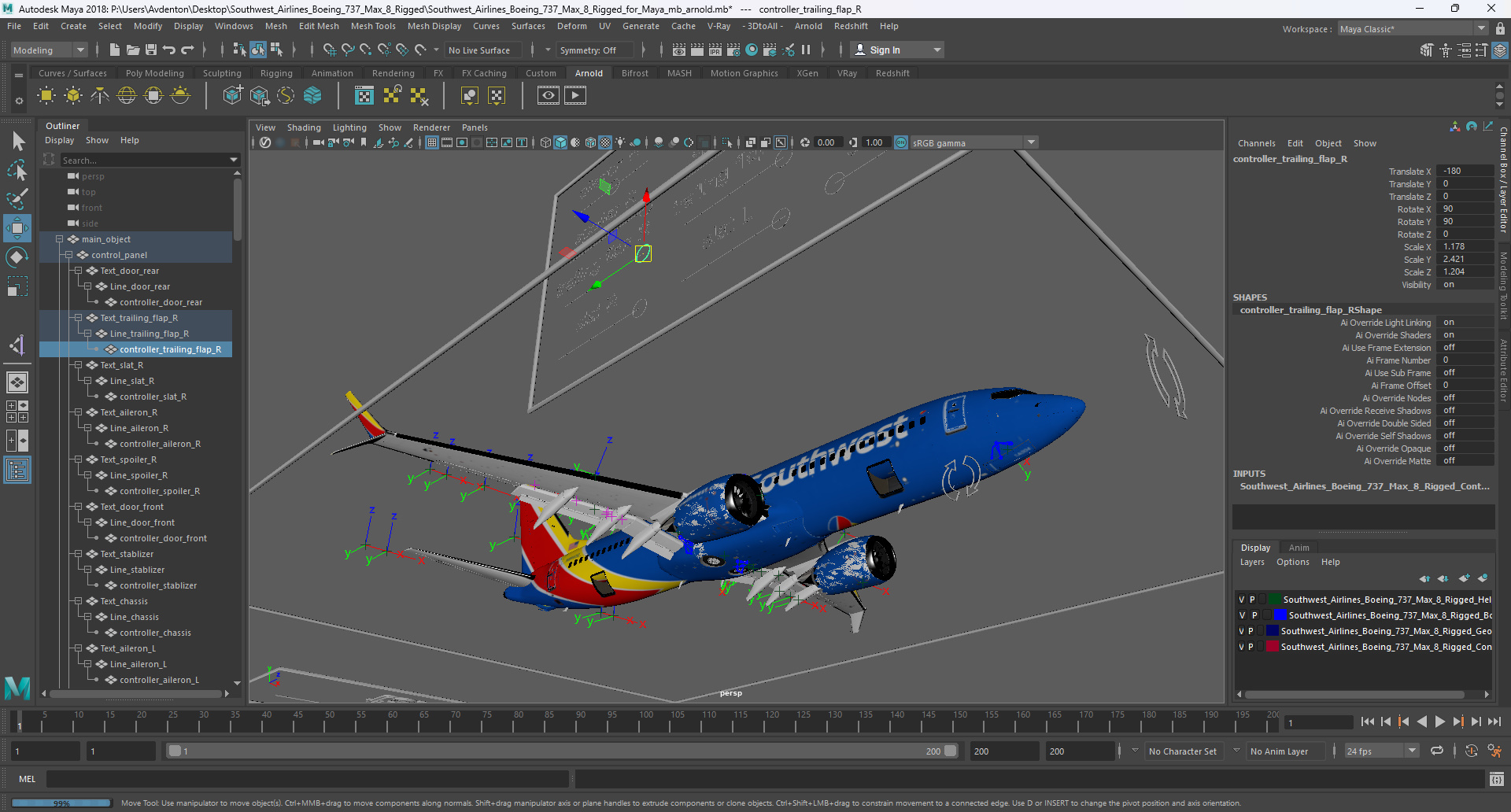
Task: Toggle playback P of Rigged_Con layer
Action: coord(1251,647)
